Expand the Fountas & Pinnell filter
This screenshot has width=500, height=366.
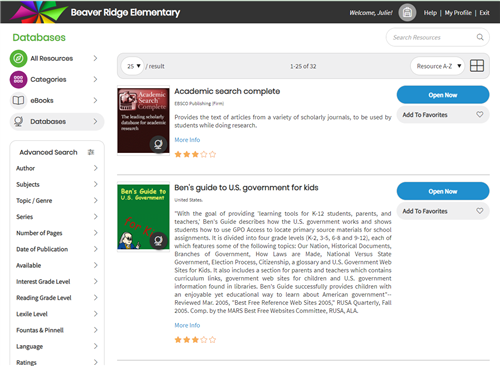click(x=57, y=330)
